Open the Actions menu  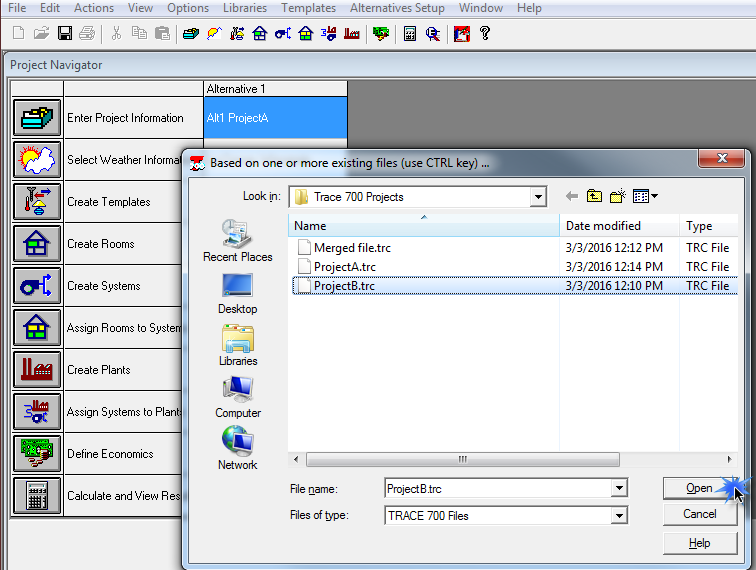[x=94, y=8]
